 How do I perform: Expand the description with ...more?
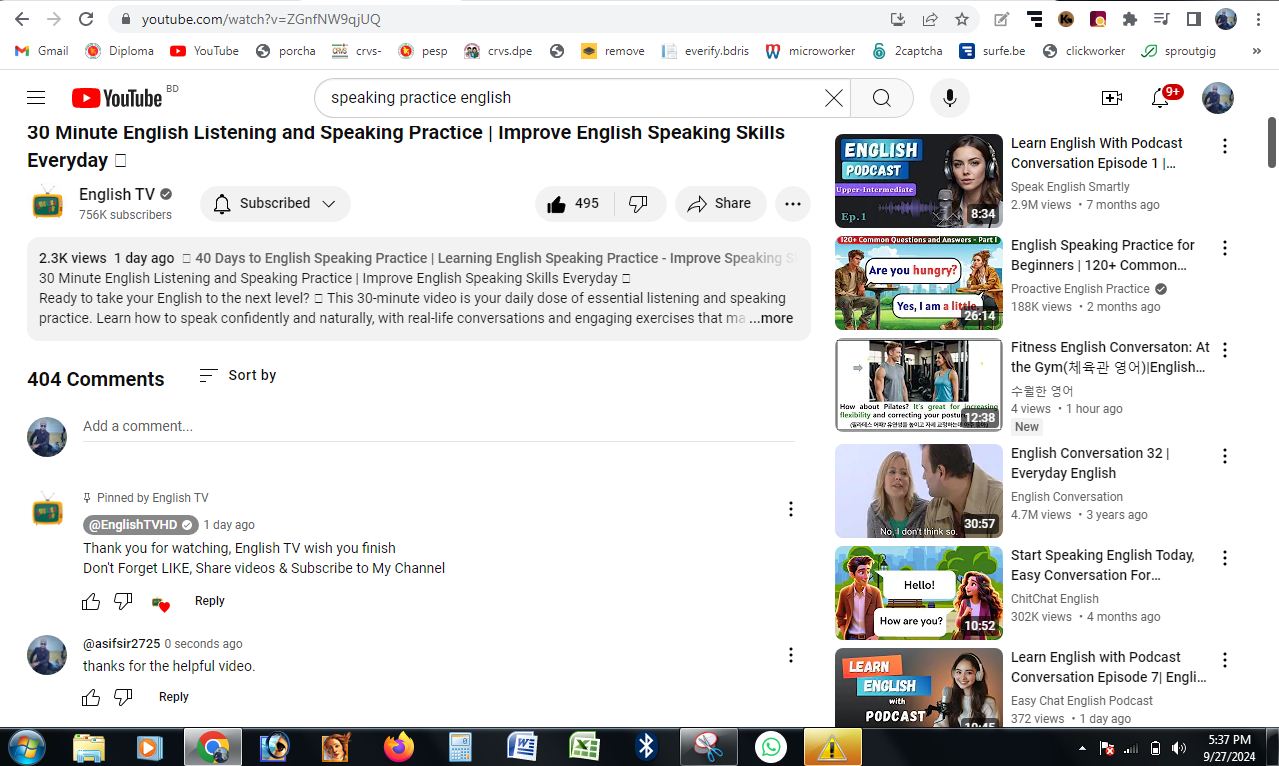[771, 318]
